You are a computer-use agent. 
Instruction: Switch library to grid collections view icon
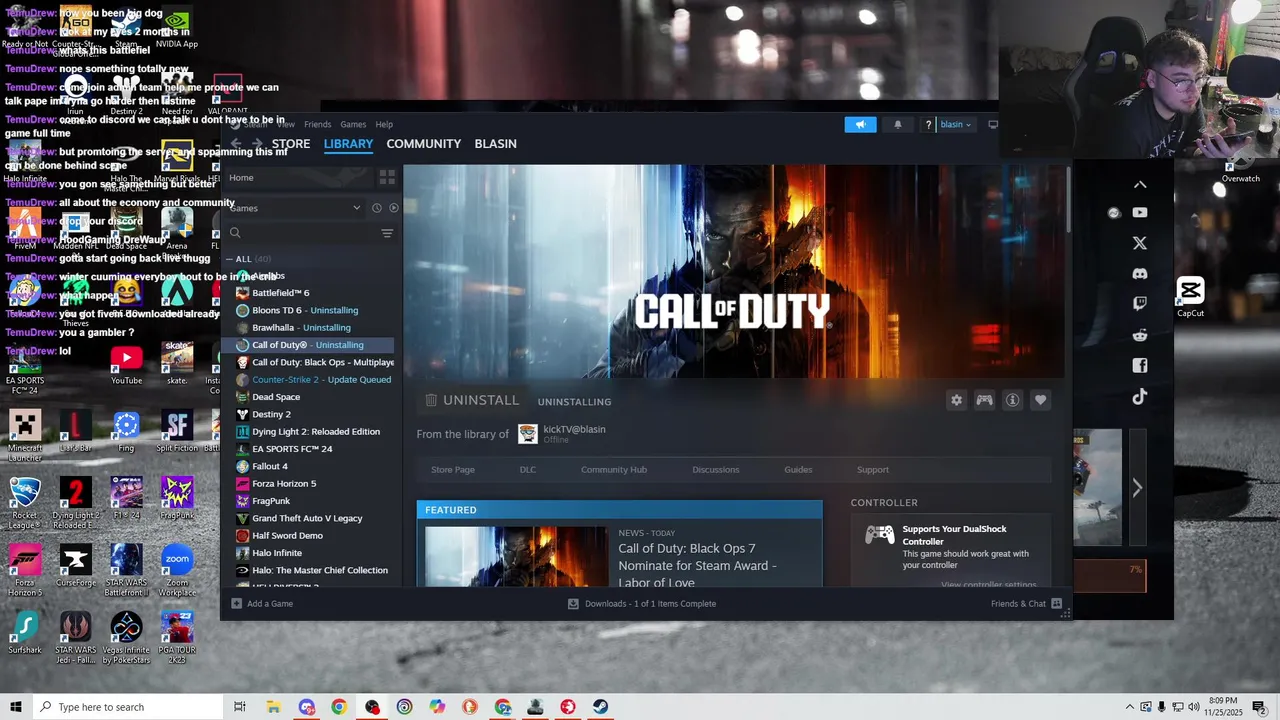[x=387, y=177]
